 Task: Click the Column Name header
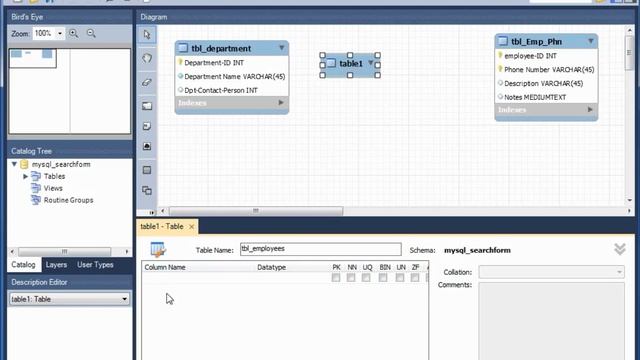tap(165, 267)
